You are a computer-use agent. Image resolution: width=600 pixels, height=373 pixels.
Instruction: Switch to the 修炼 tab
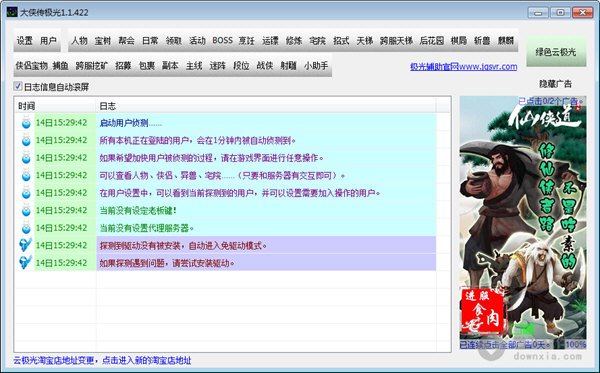[294, 41]
